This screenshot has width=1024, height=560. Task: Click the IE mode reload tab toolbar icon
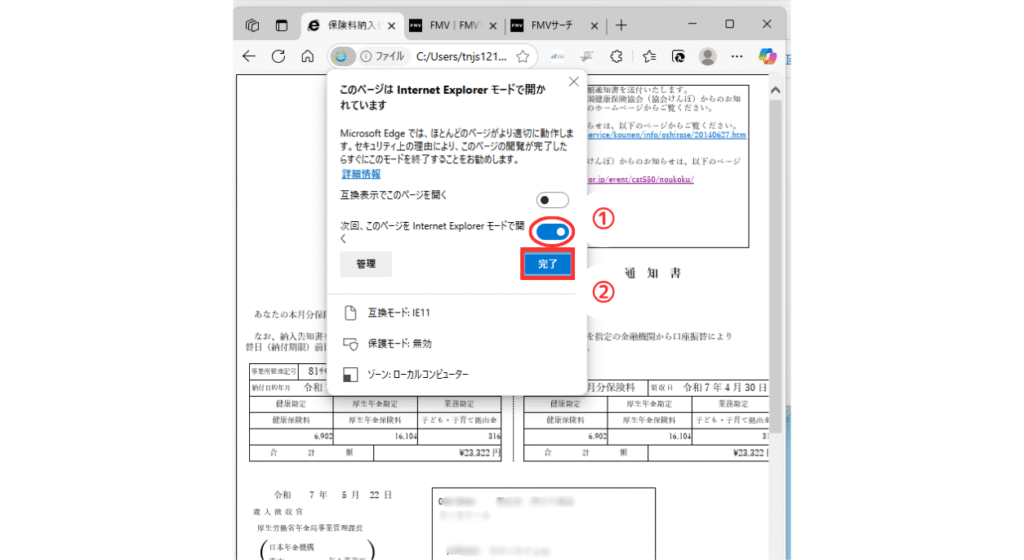click(679, 57)
